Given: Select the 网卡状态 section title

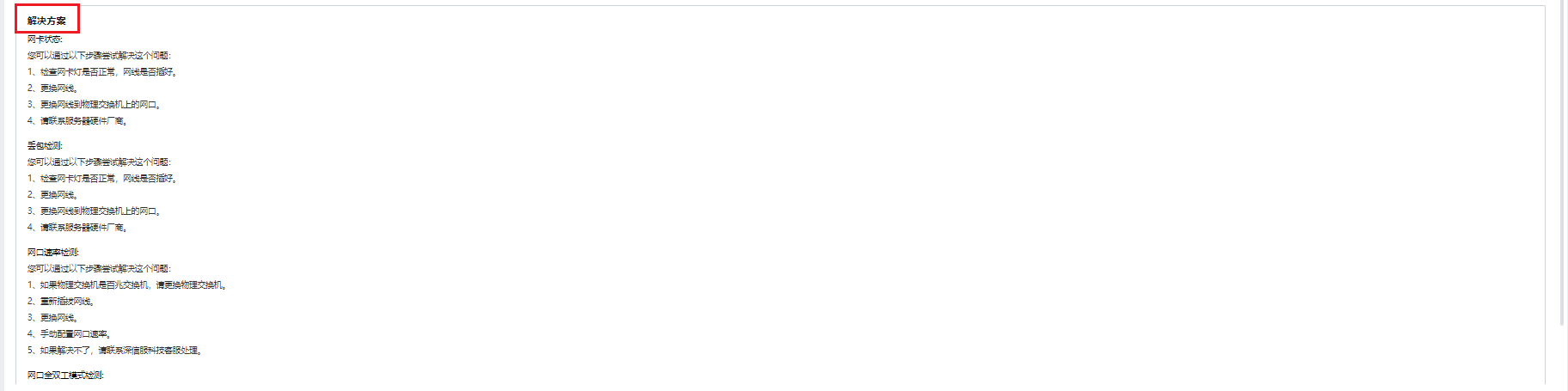Looking at the screenshot, I should [x=45, y=40].
